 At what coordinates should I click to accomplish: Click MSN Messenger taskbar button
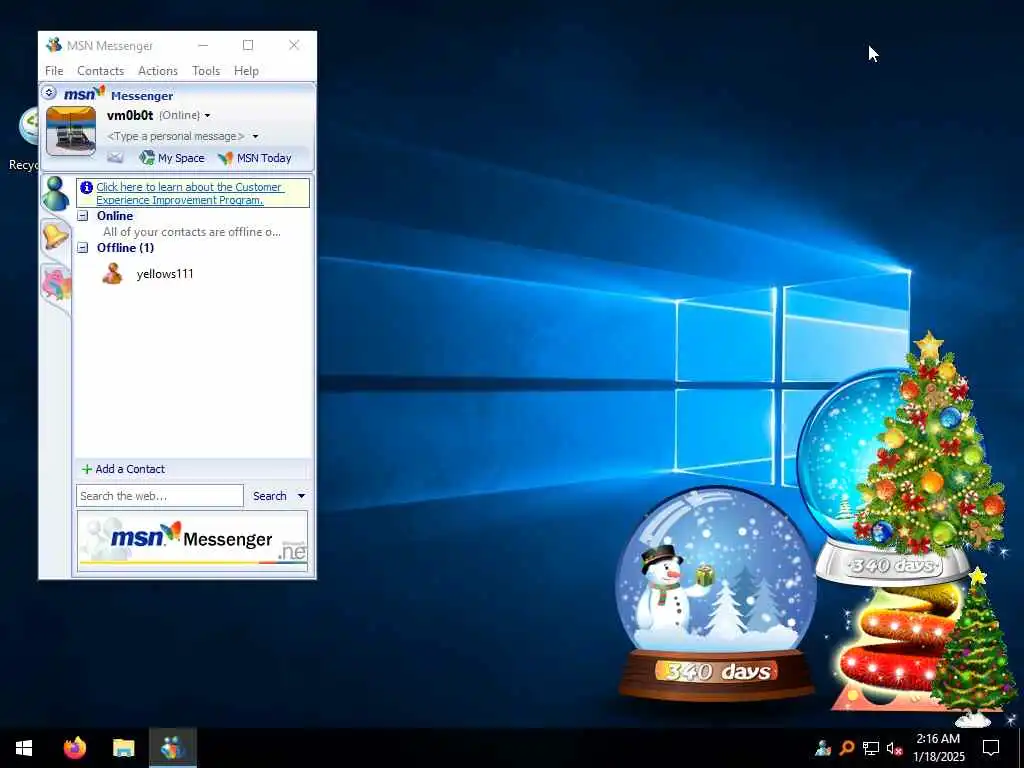(x=173, y=747)
